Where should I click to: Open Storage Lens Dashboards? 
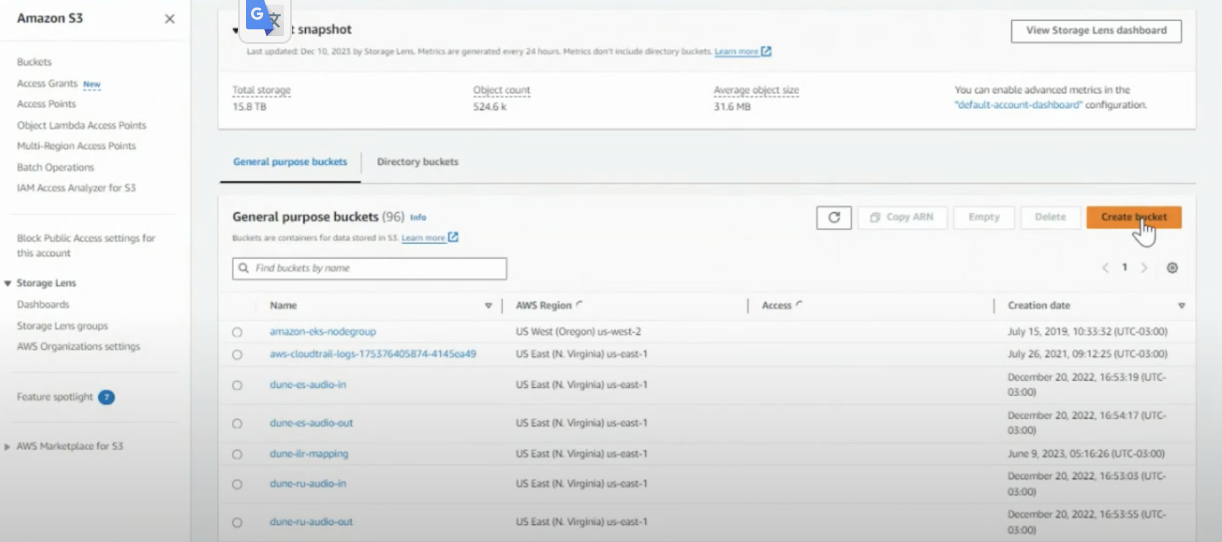43,304
